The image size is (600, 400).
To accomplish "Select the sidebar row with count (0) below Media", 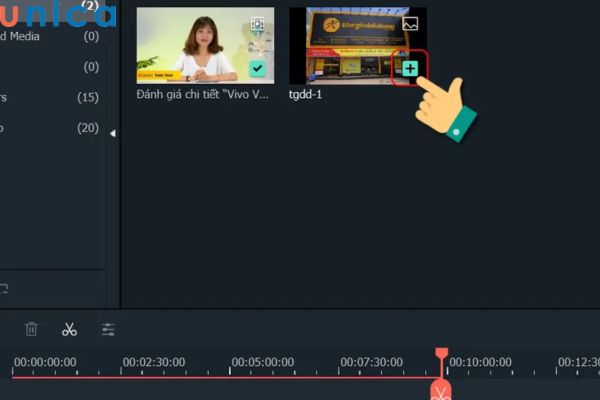I will pos(49,67).
